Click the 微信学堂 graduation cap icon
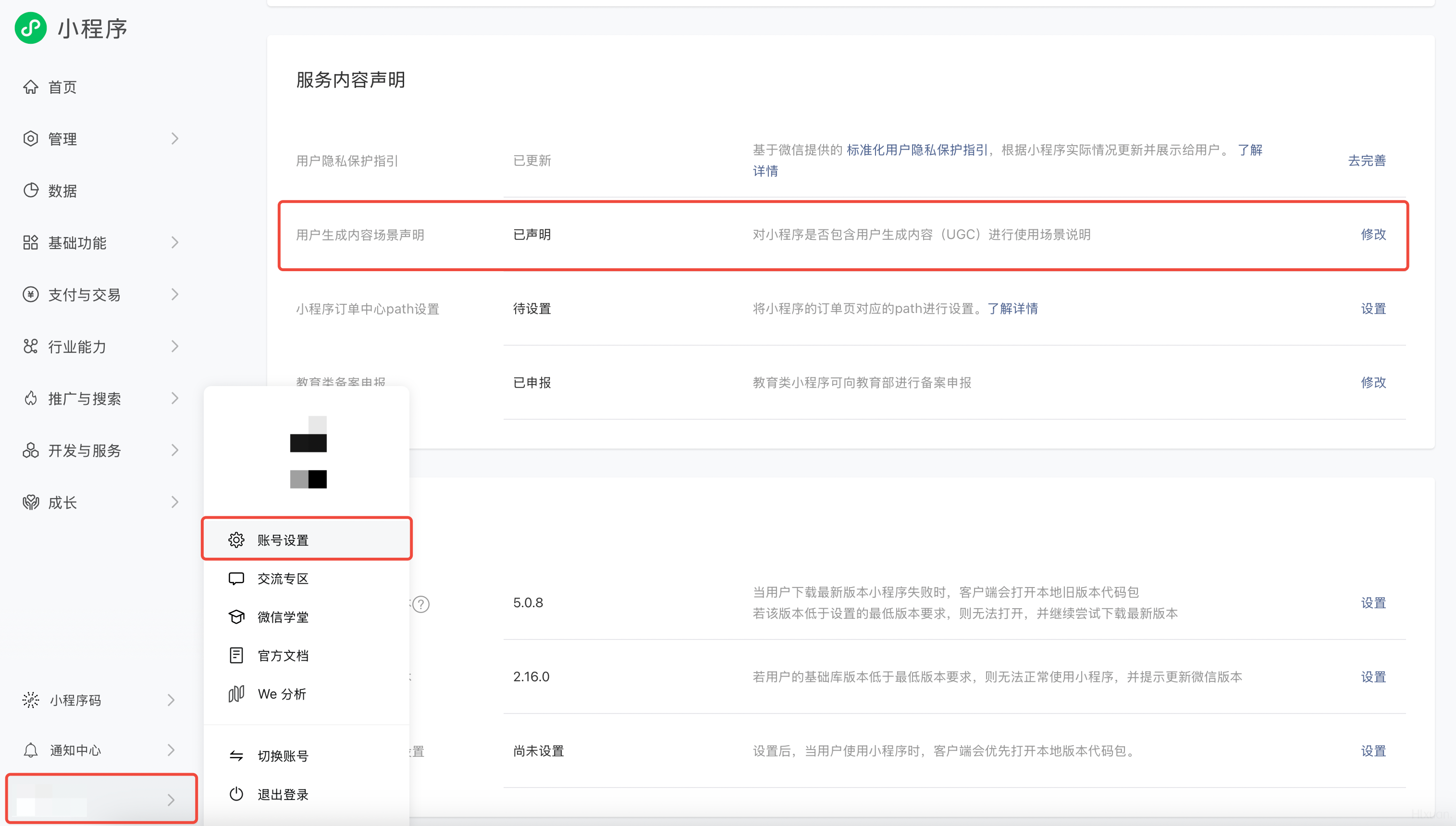This screenshot has width=1456, height=826. point(236,617)
